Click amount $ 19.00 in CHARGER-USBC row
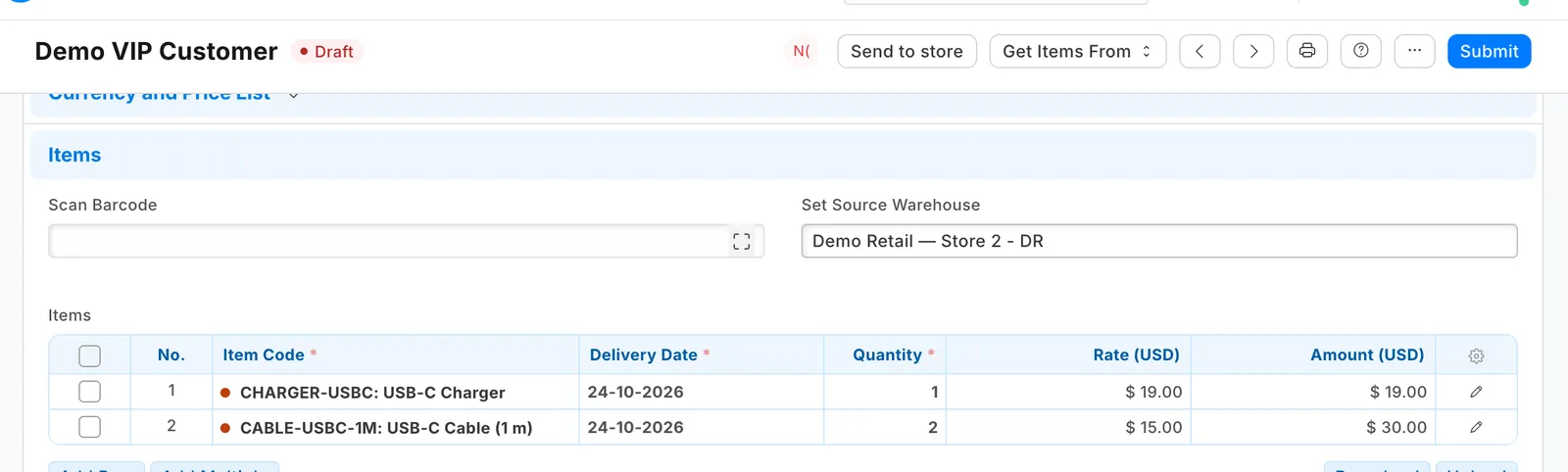 click(1313, 392)
